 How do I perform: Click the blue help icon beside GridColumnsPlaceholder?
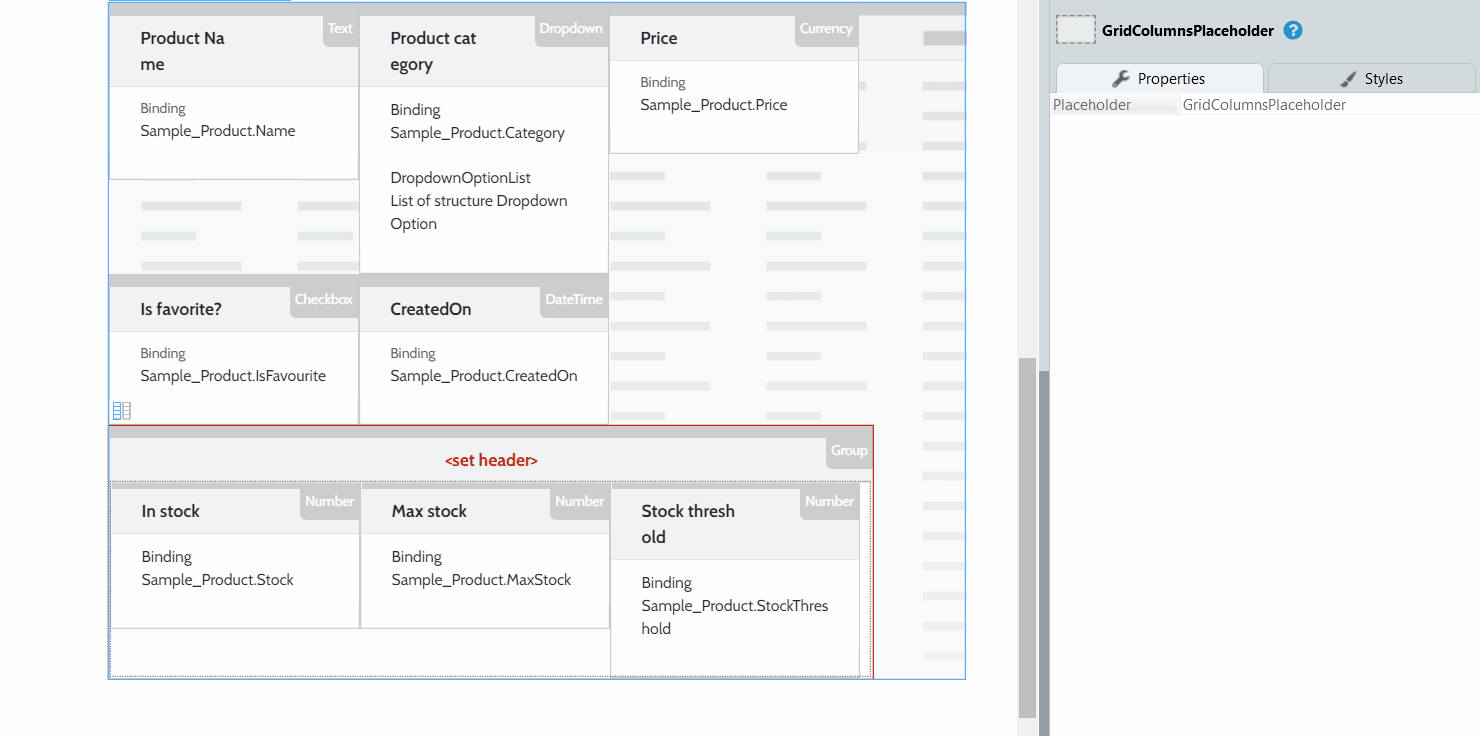coord(1293,30)
